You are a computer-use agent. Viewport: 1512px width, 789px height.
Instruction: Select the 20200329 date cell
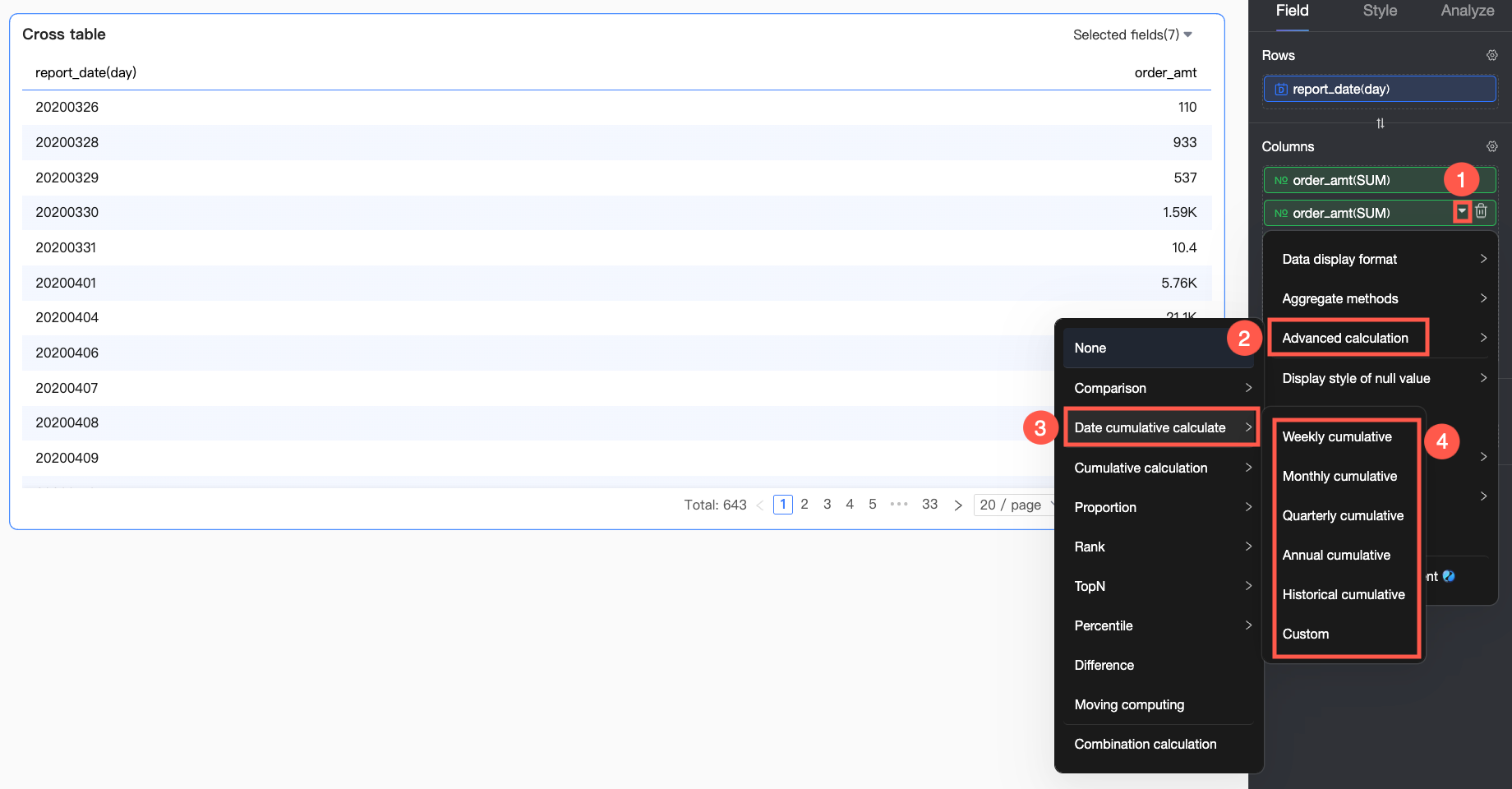[67, 178]
